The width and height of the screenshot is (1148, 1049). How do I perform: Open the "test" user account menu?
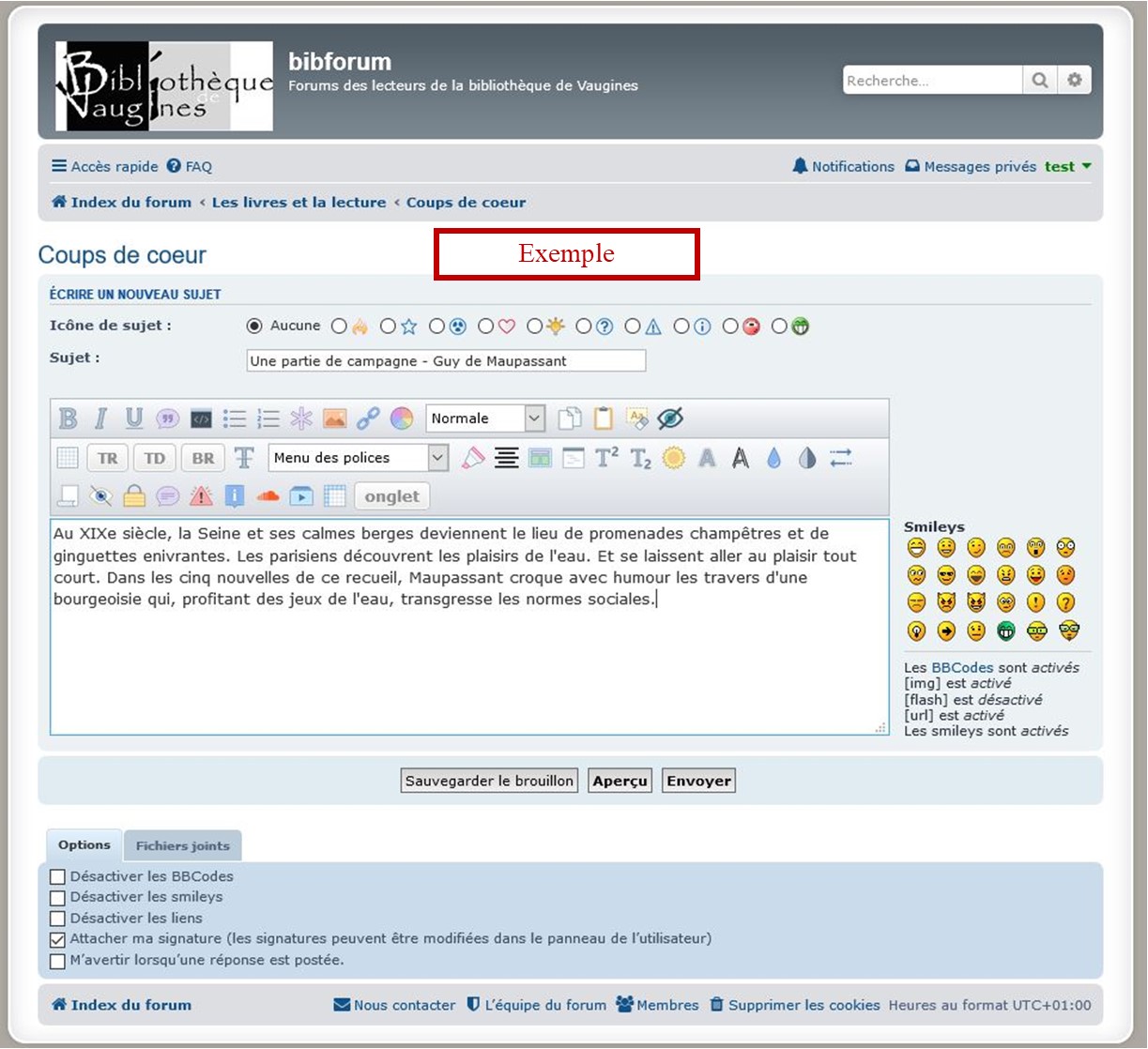click(1067, 167)
